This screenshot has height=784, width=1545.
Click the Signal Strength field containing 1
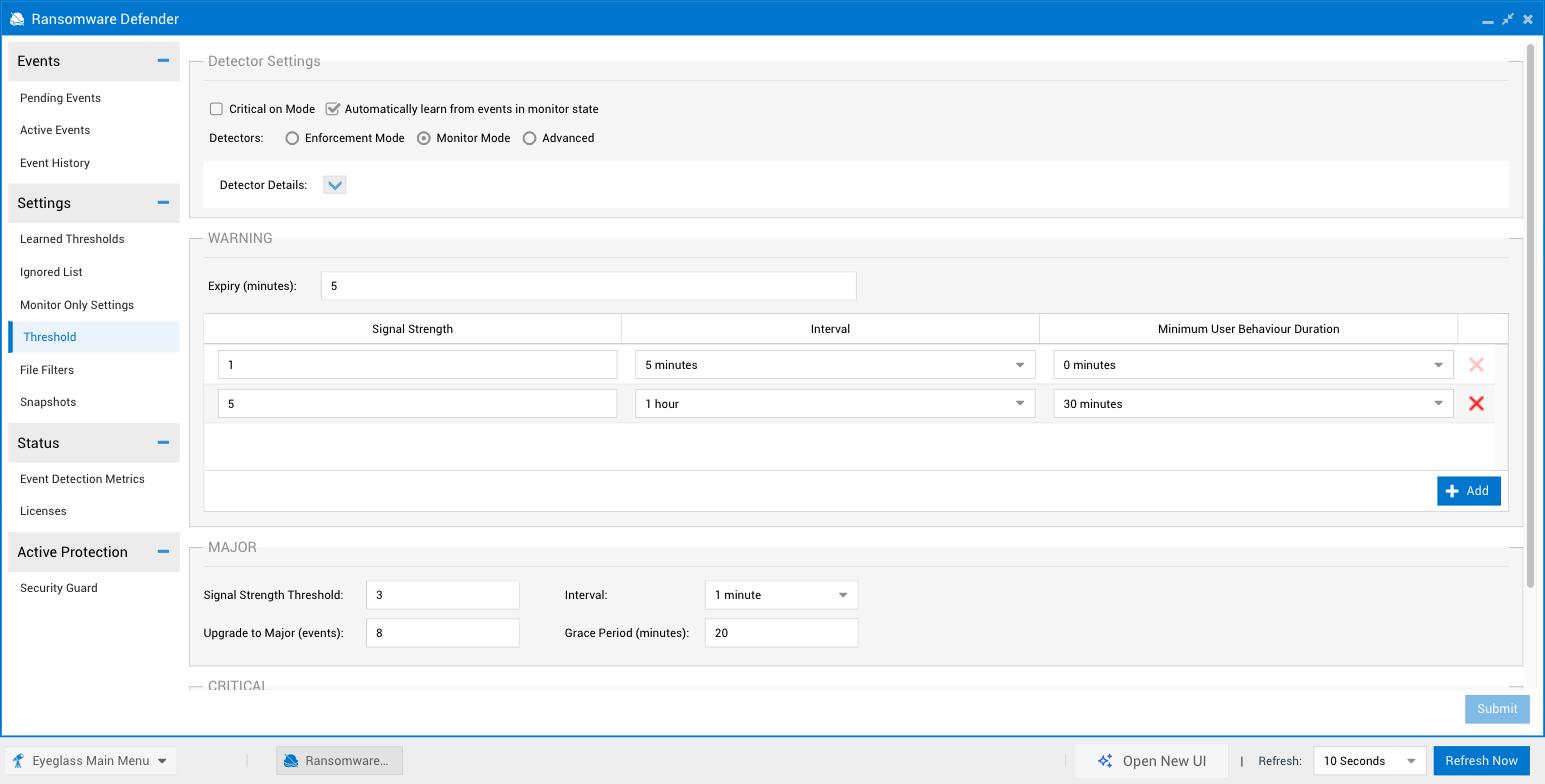[417, 365]
